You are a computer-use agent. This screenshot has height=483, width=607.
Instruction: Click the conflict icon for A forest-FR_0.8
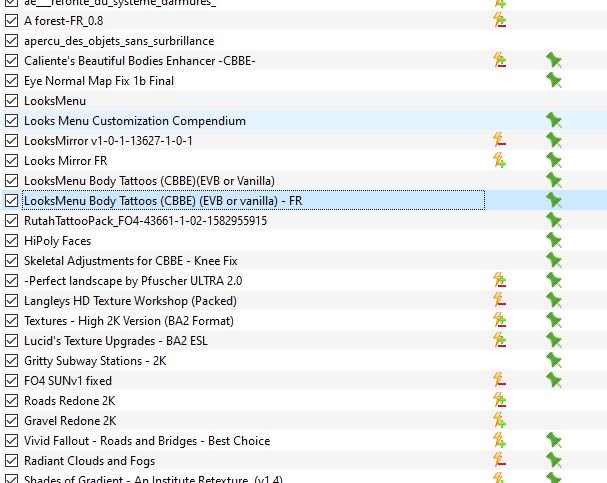pyautogui.click(x=499, y=21)
